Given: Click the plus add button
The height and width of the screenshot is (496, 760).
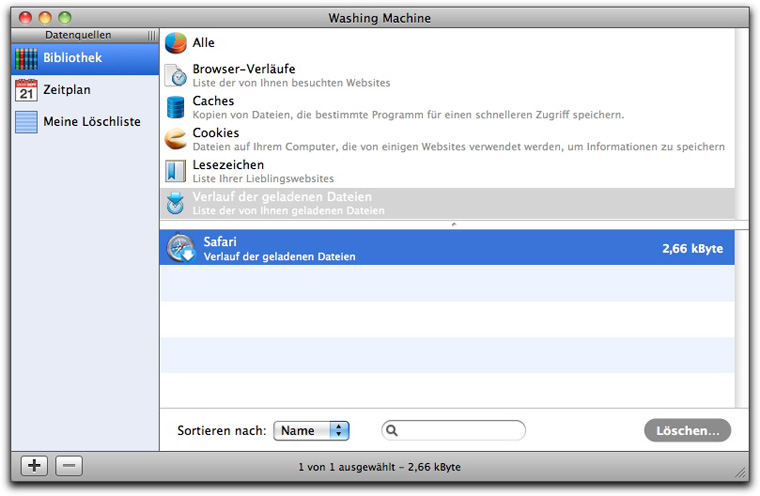Looking at the screenshot, I should pos(34,466).
